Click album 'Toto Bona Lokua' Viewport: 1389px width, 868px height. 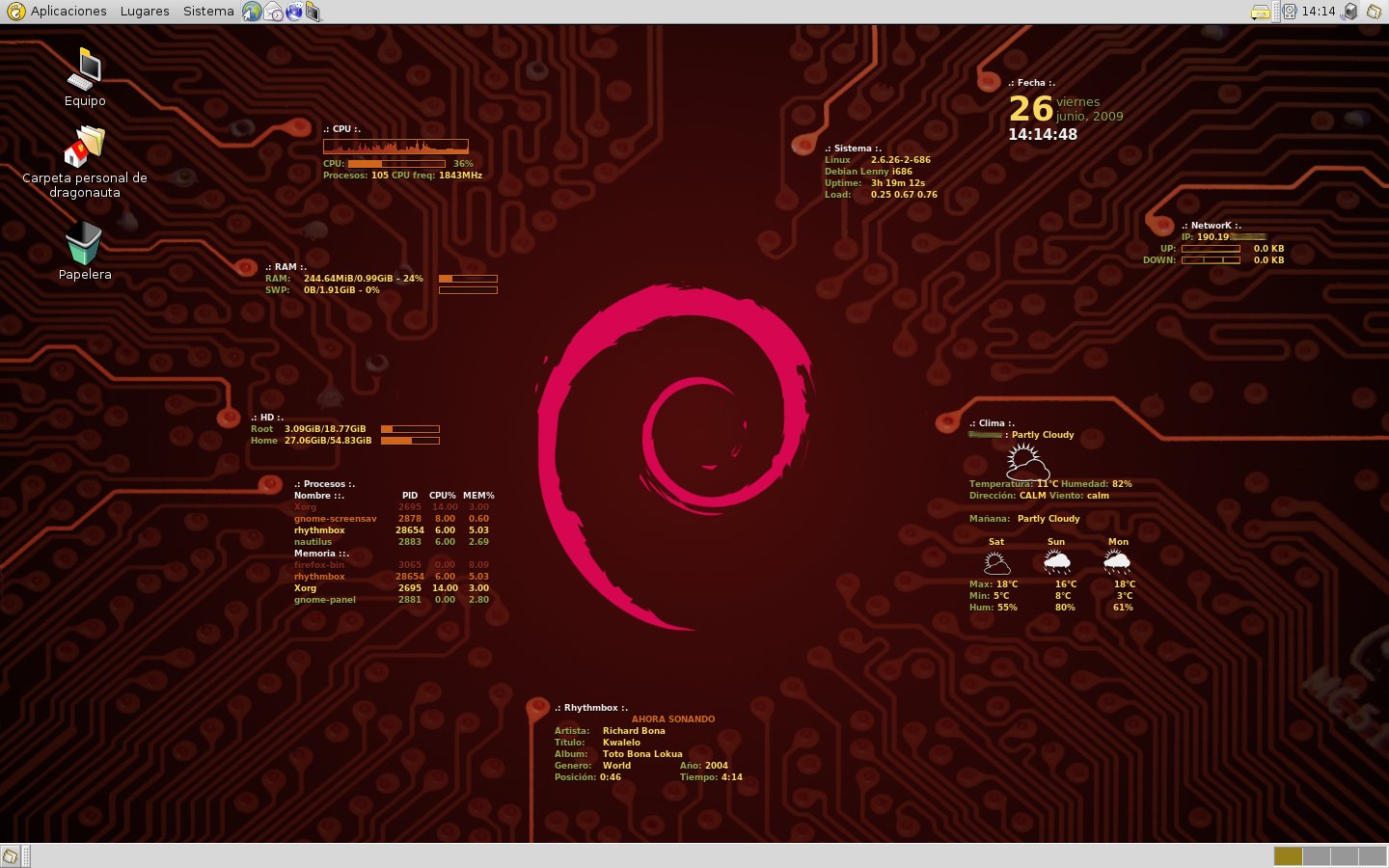tap(642, 754)
